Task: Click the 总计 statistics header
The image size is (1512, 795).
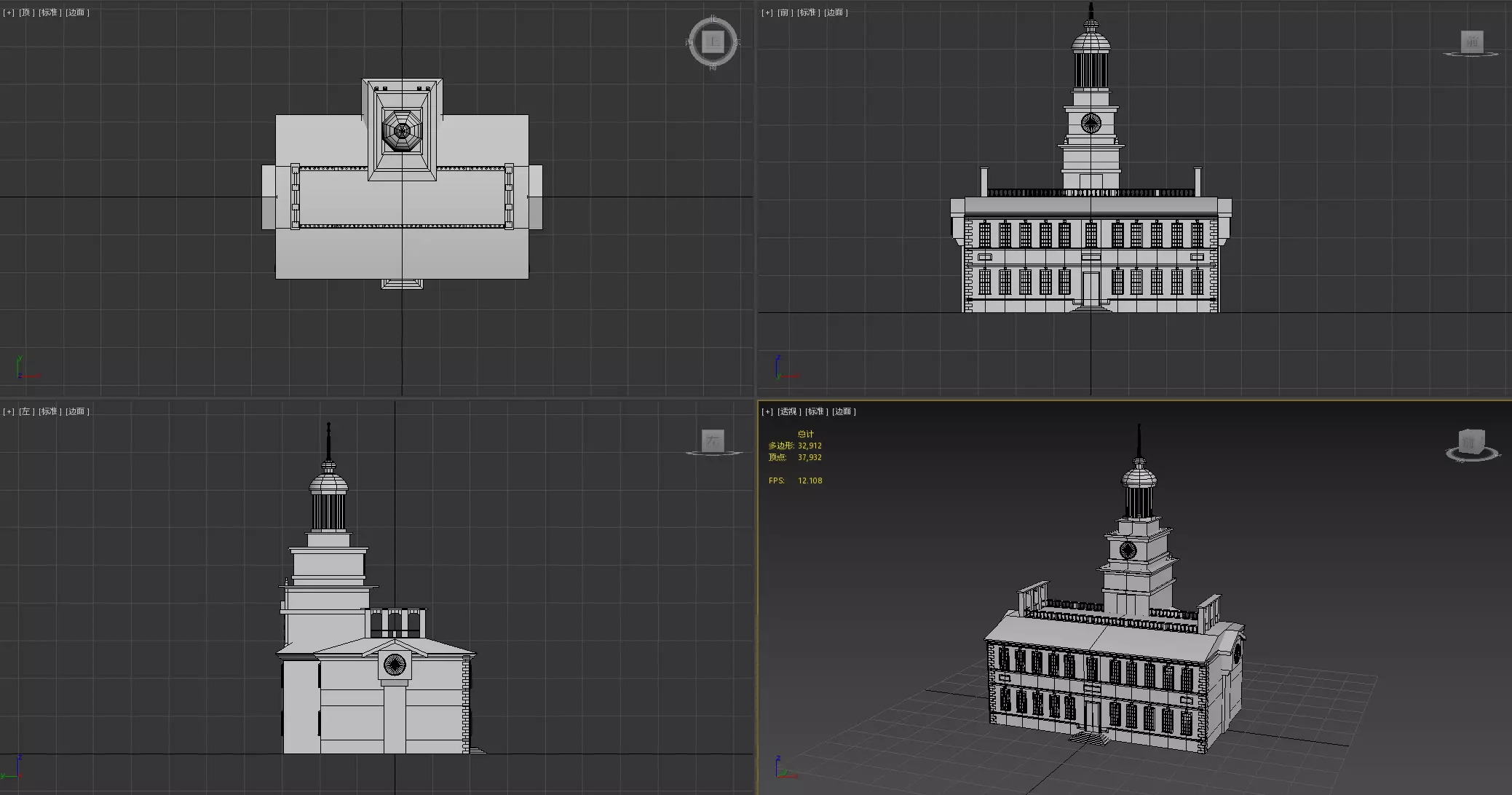Action: 806,434
